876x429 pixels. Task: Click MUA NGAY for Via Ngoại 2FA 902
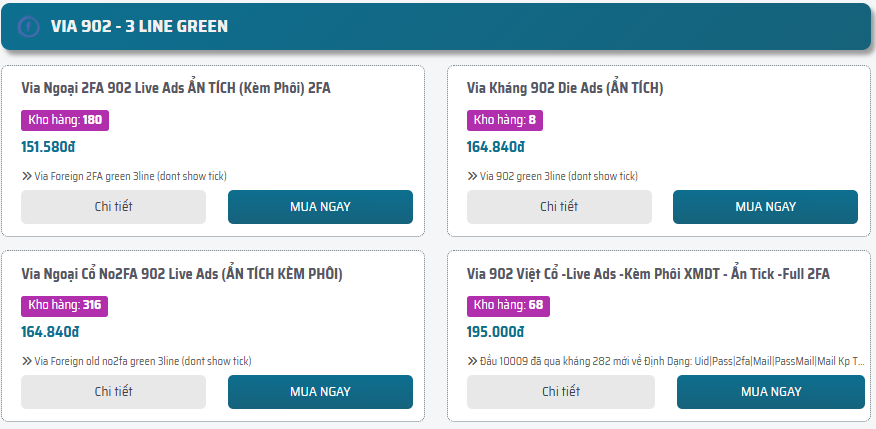click(320, 207)
